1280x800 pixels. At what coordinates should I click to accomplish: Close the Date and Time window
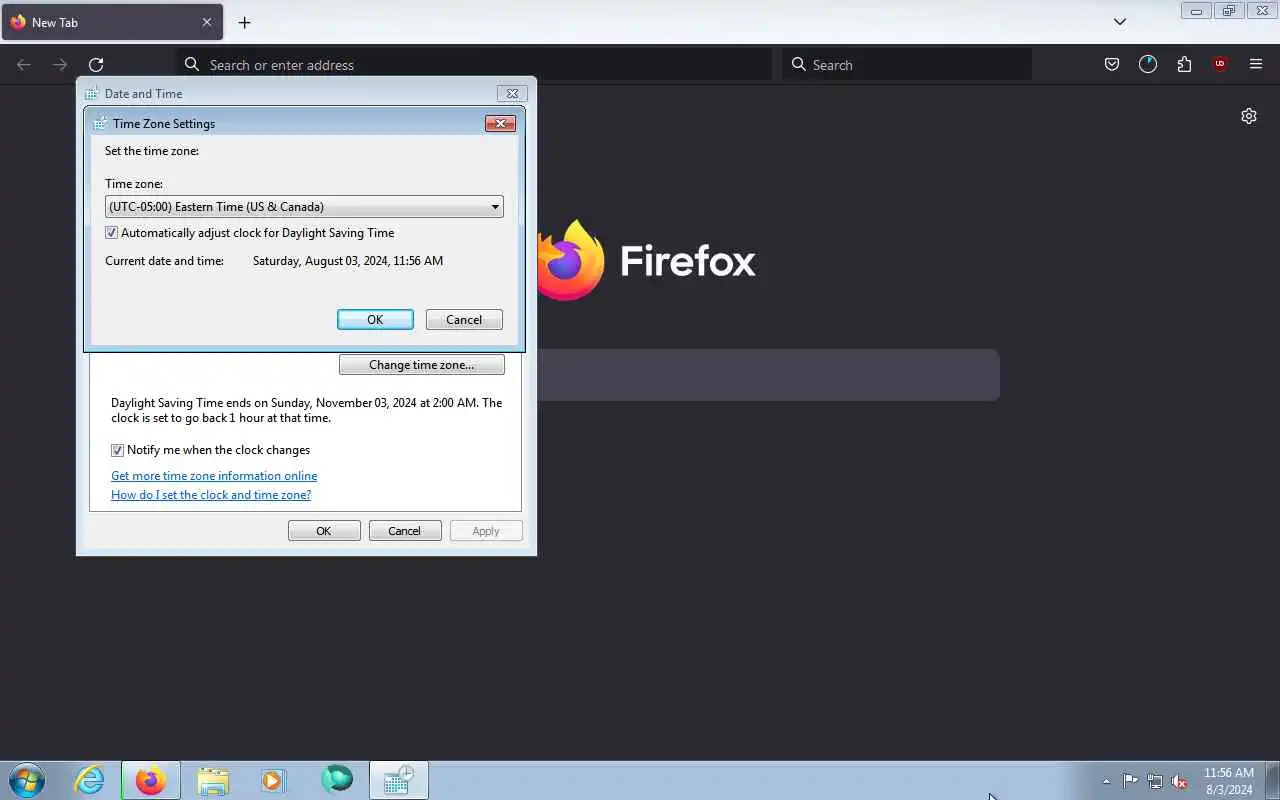512,93
